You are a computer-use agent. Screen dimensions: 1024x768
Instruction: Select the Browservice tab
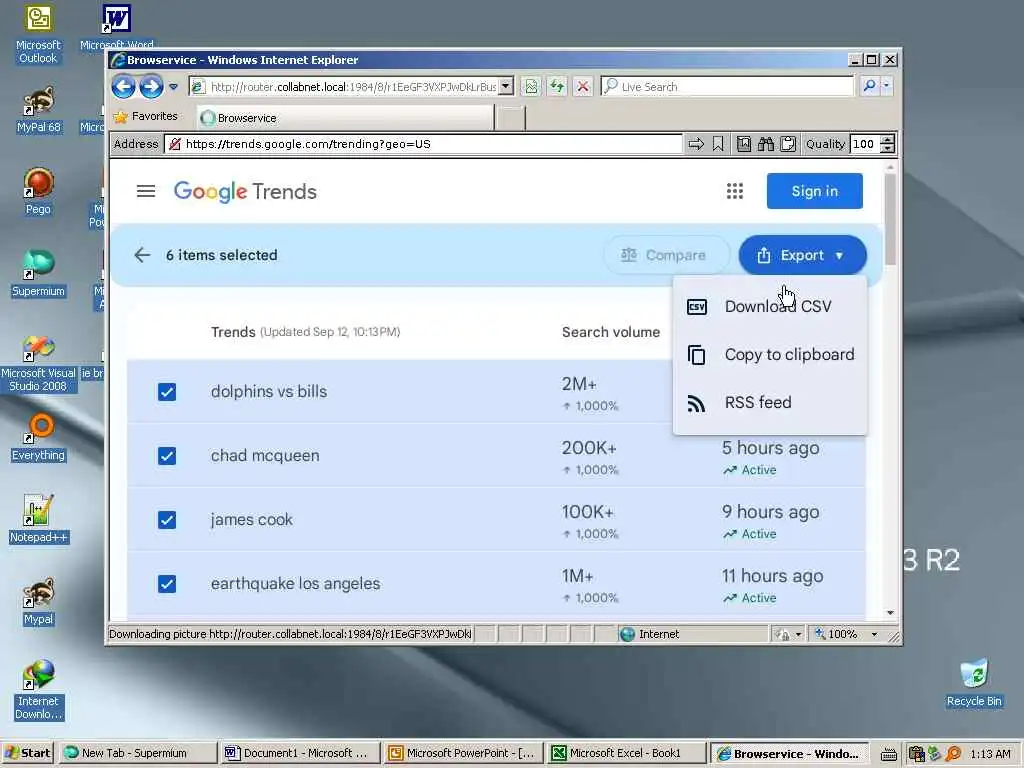(x=345, y=118)
